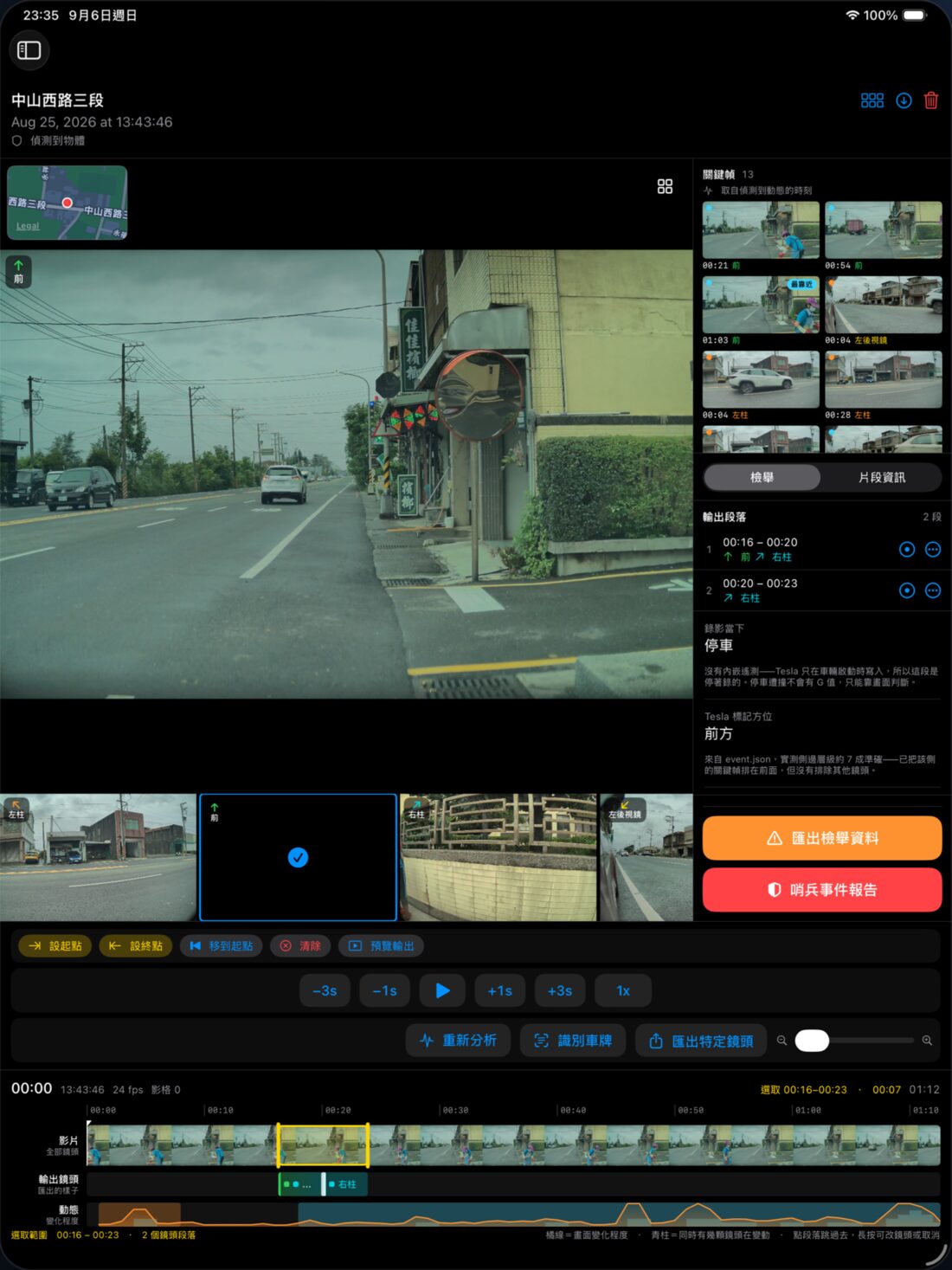Click the 匯出檢舉資料 orange button
952x1270 pixels.
[822, 838]
